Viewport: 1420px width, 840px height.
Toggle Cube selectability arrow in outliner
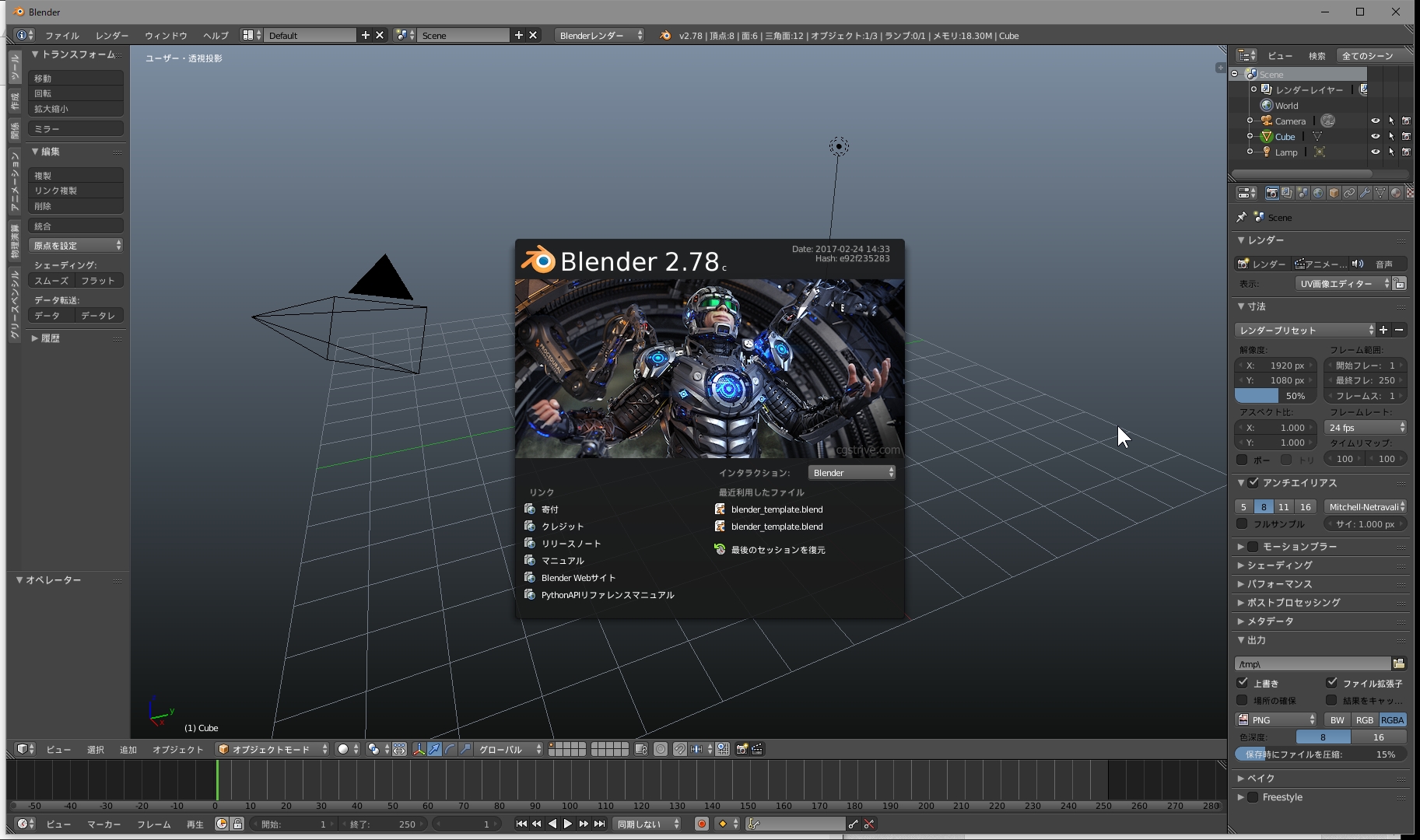[x=1391, y=136]
